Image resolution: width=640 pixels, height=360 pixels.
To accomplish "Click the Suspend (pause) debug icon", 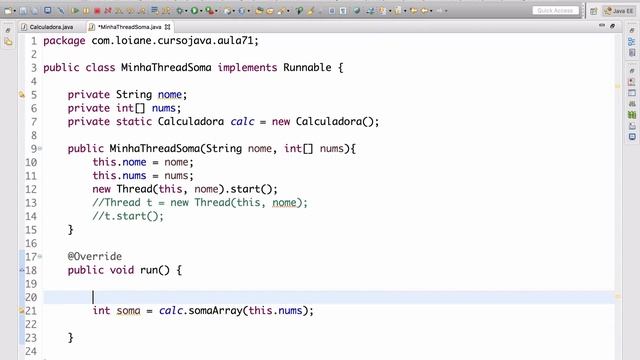I will coord(86,11).
